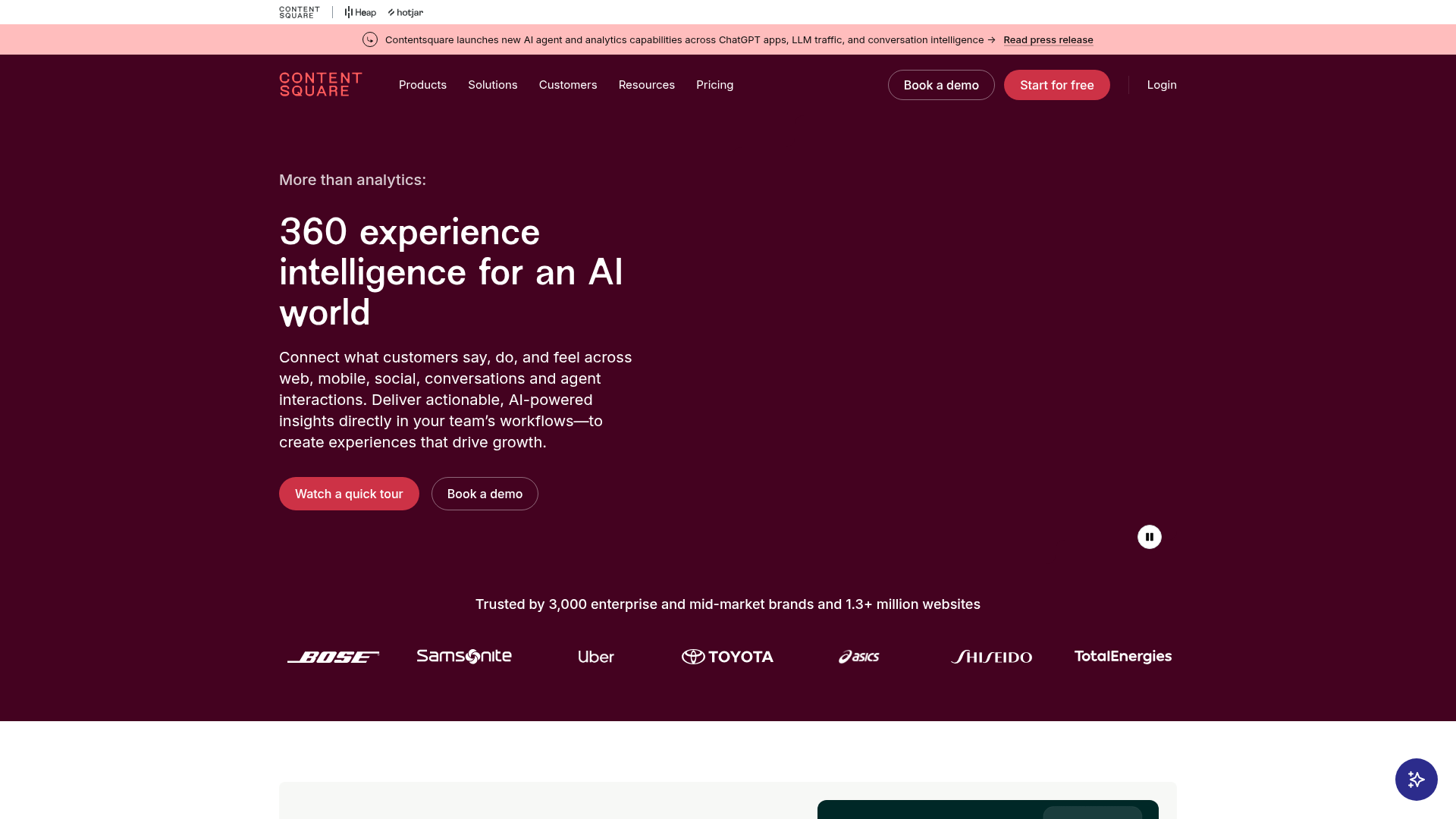Click Watch a quick tour button
The width and height of the screenshot is (1456, 819).
click(x=349, y=494)
